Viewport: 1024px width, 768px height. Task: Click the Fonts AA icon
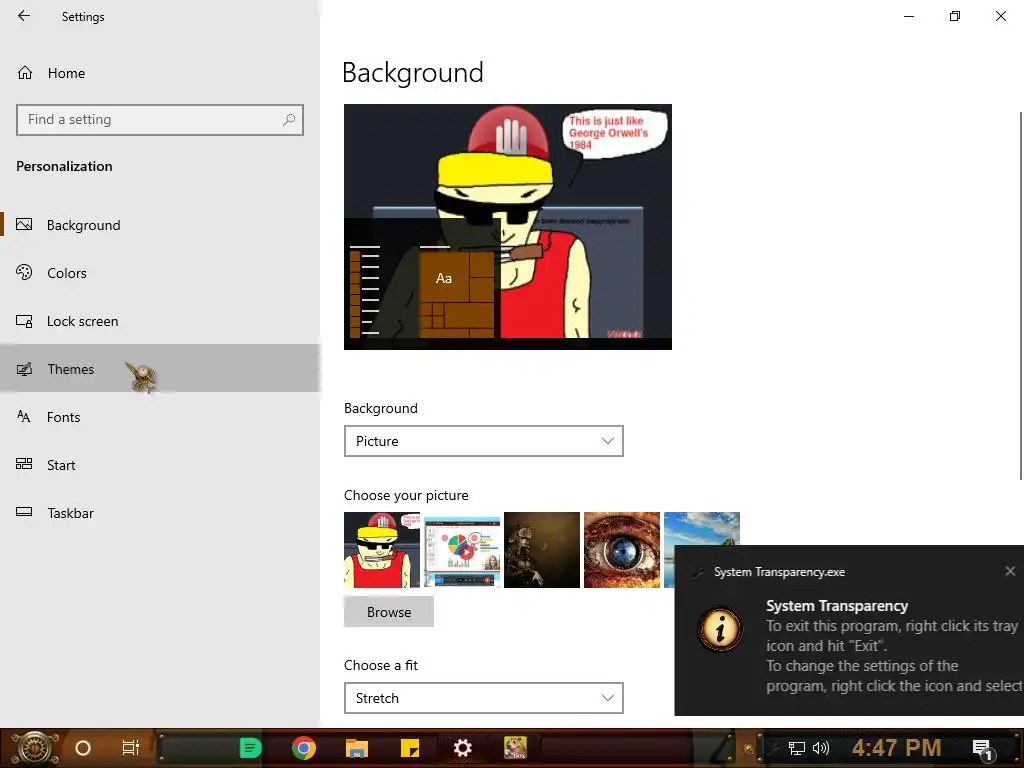click(x=24, y=416)
